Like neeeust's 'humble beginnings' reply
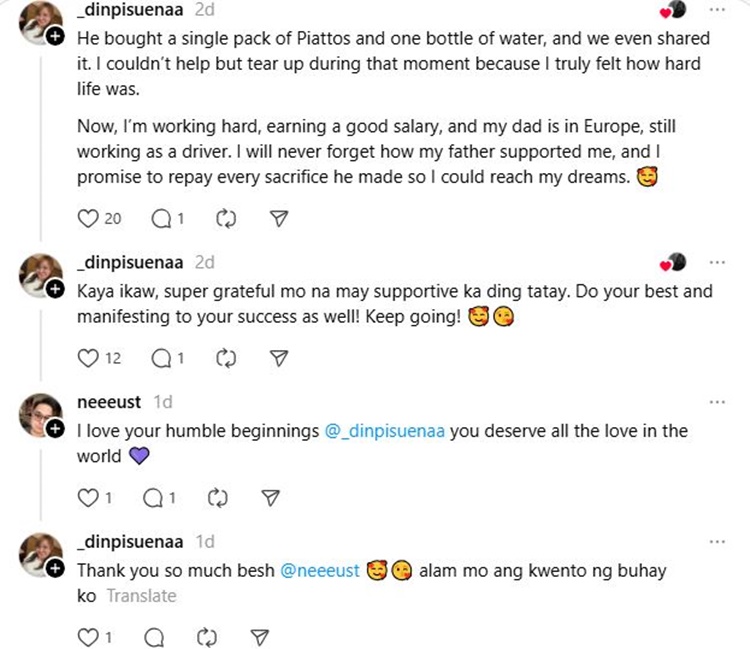 [x=90, y=497]
